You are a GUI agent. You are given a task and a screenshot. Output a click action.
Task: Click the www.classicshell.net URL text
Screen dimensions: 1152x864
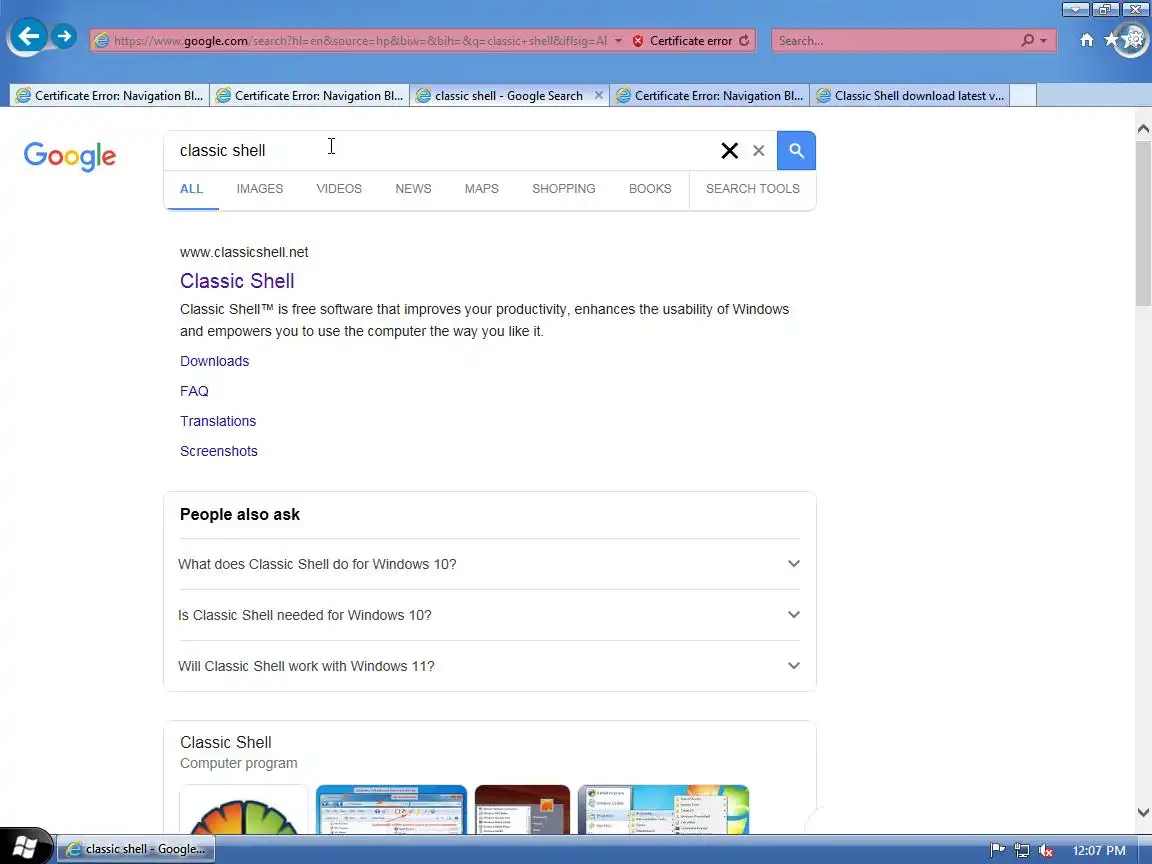244,252
